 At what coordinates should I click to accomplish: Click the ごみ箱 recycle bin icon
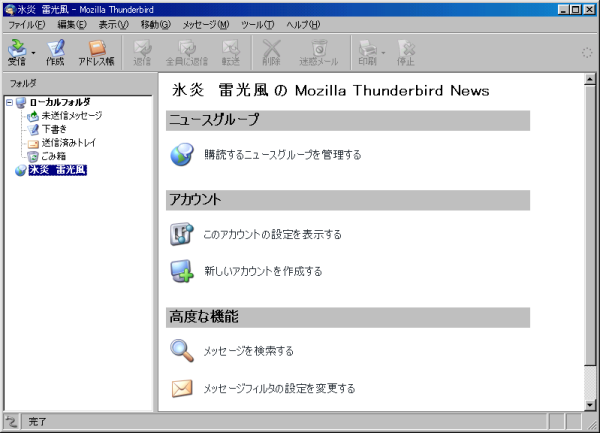pyautogui.click(x=33, y=156)
